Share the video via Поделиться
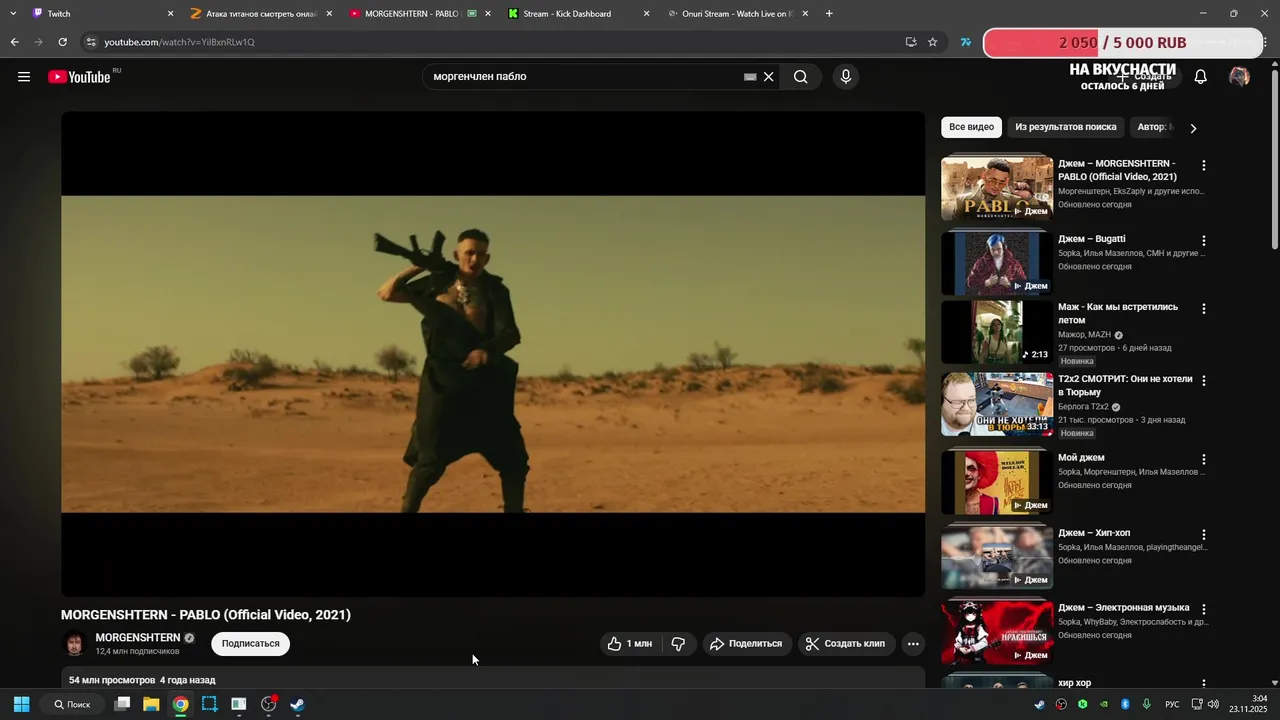This screenshot has width=1280, height=720. click(747, 644)
